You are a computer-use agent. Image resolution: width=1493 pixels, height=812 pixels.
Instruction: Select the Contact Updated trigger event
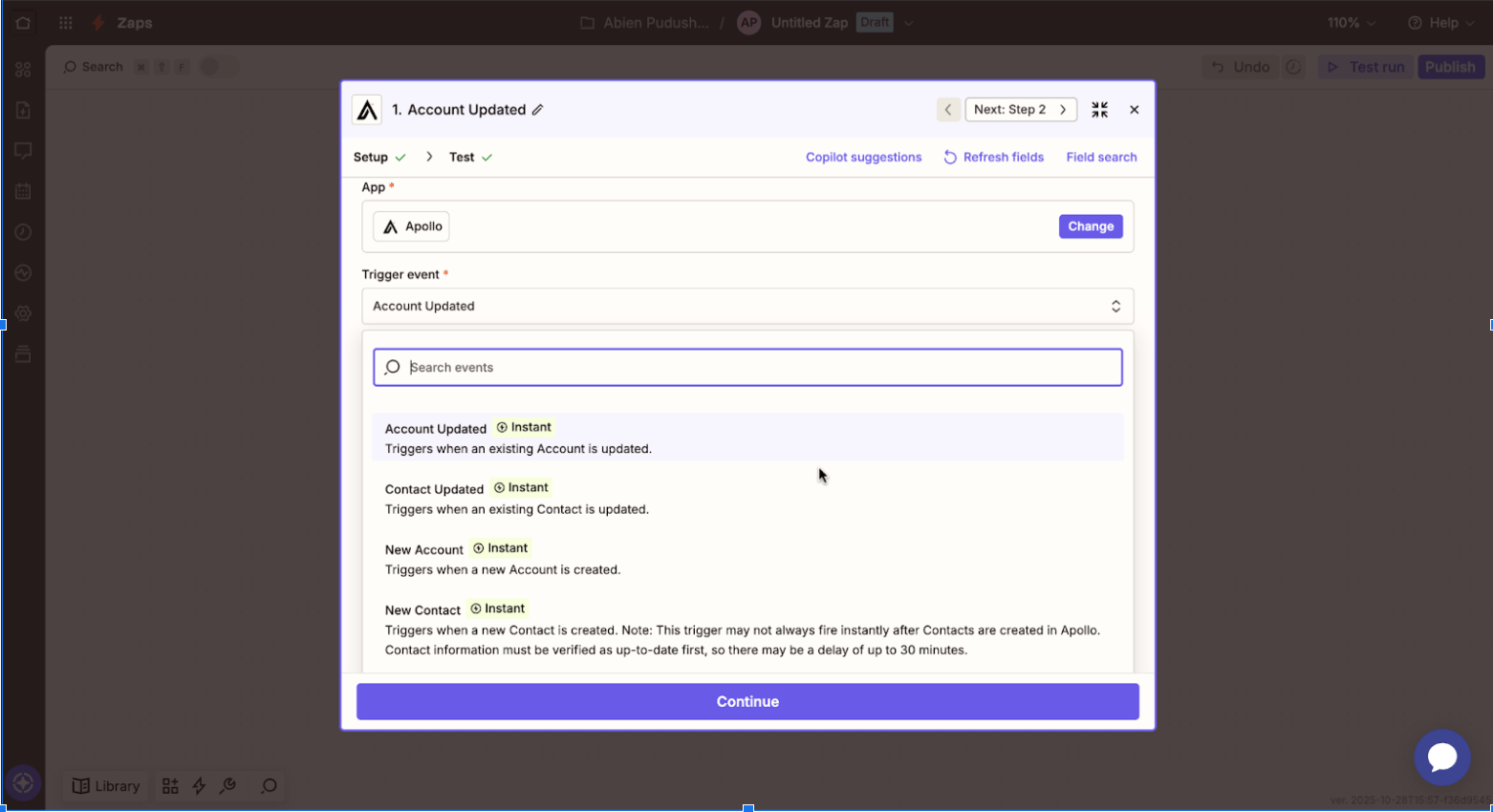point(747,498)
